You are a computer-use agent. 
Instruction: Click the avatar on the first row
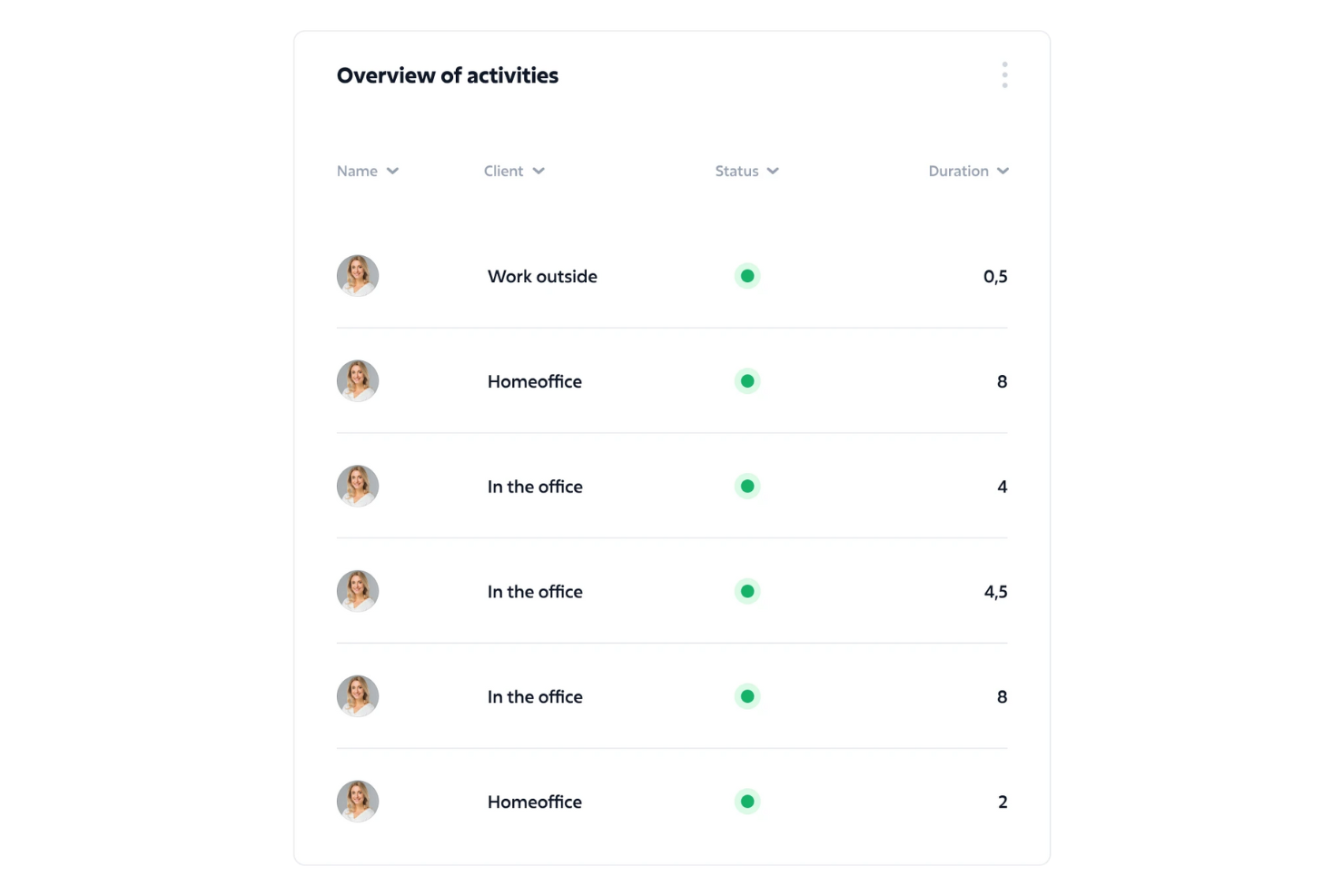[357, 276]
